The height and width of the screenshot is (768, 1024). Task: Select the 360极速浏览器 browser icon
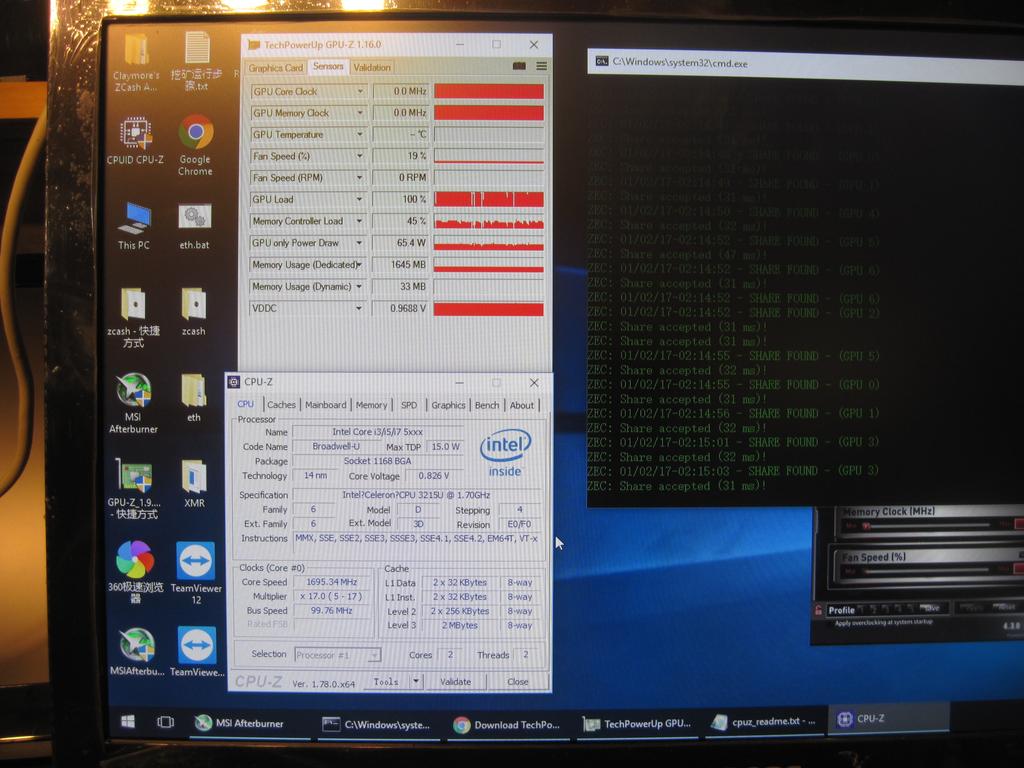click(x=135, y=572)
